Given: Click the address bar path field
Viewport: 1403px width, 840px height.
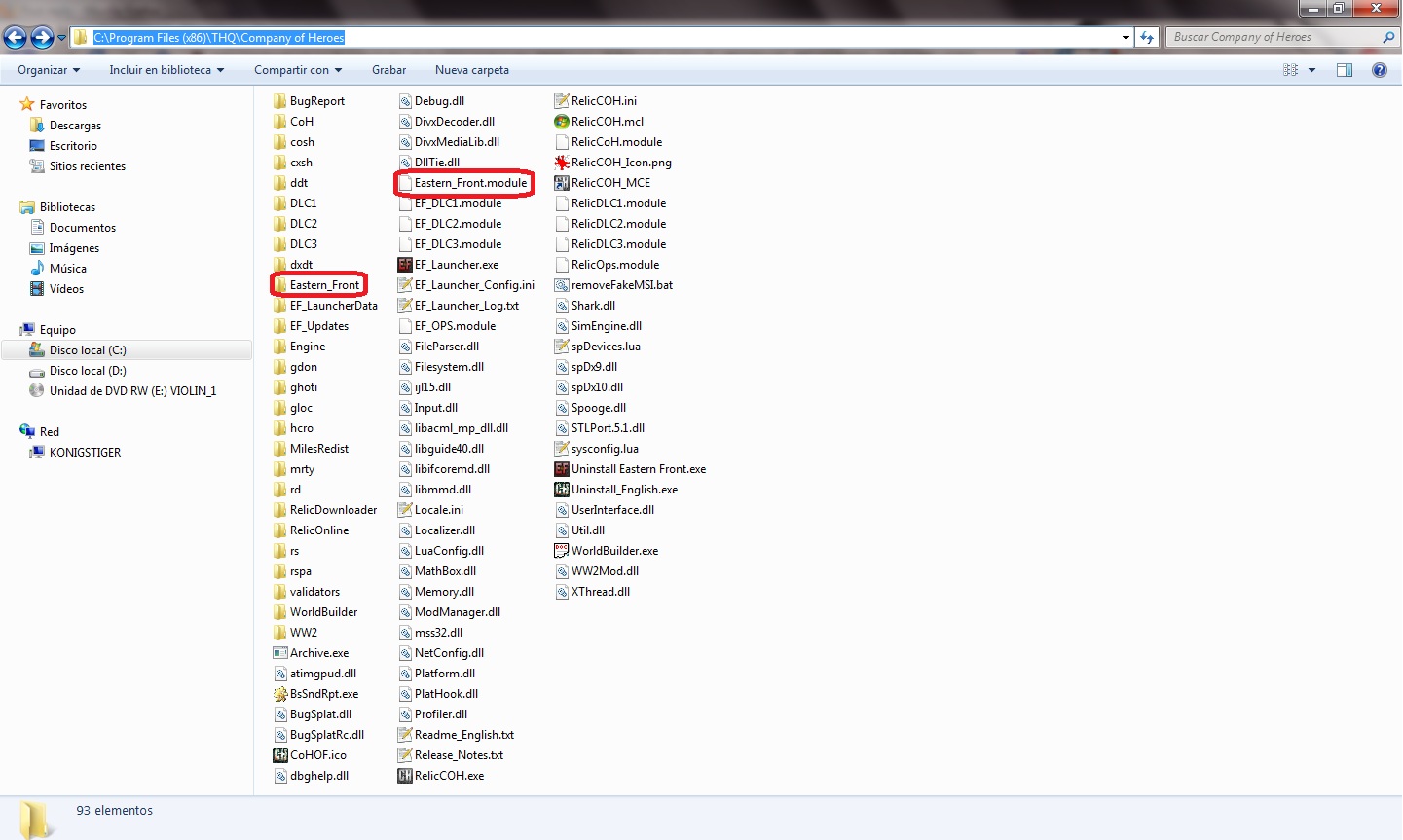Looking at the screenshot, I should pos(602,38).
